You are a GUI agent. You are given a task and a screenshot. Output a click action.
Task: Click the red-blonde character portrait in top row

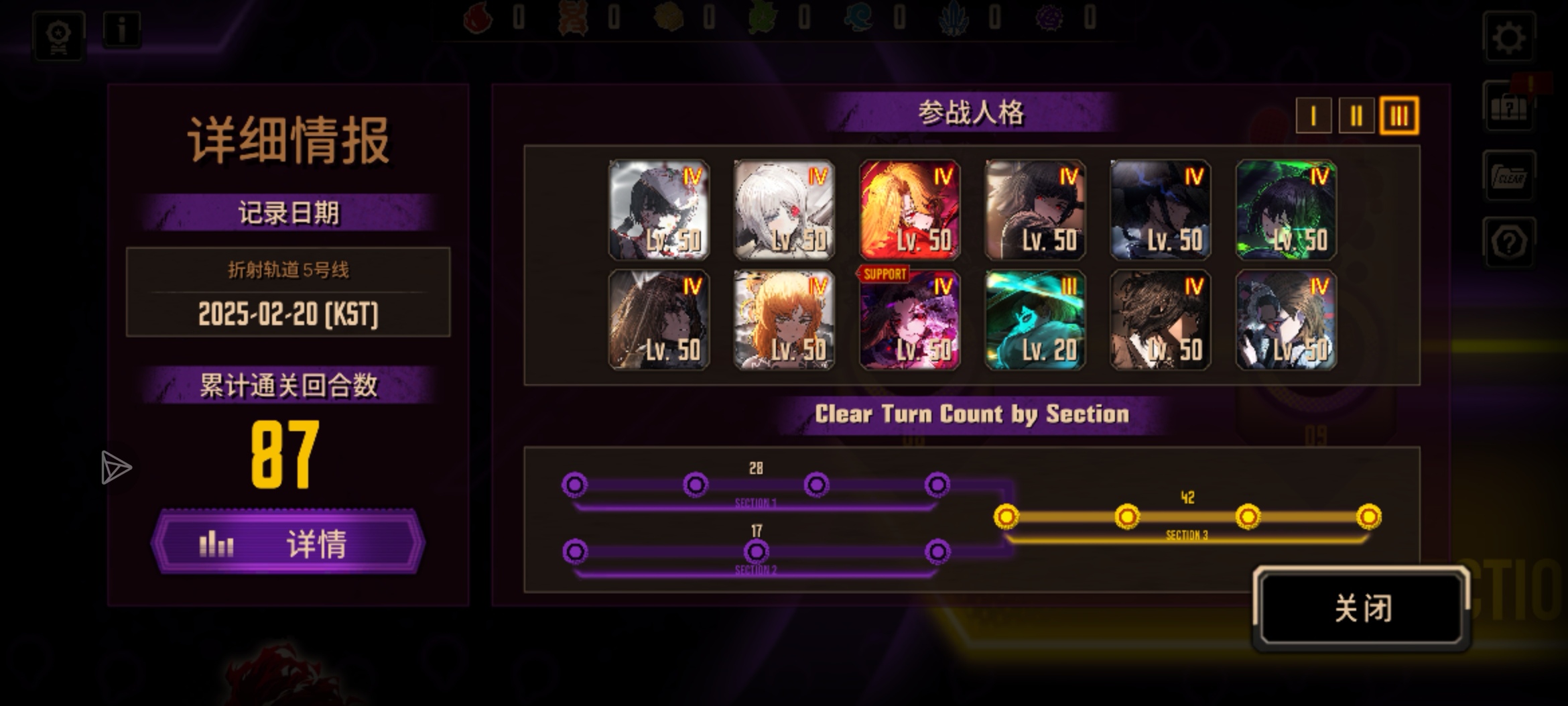[909, 210]
